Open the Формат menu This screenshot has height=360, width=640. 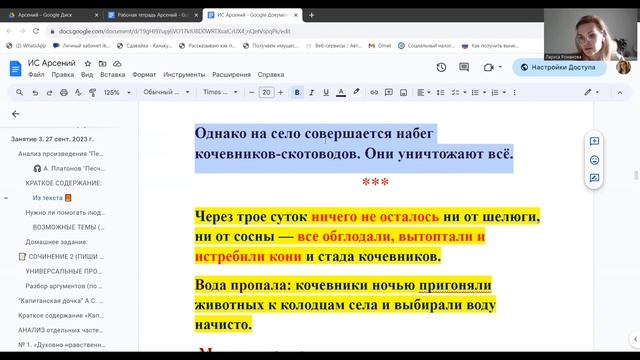pyautogui.click(x=144, y=75)
